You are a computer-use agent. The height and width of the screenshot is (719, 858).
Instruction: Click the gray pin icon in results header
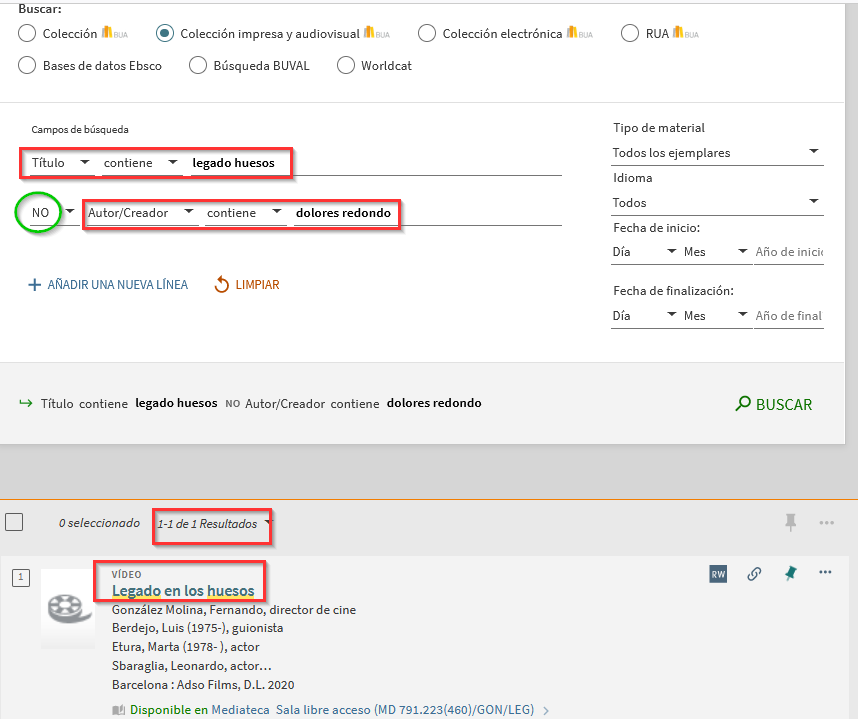[x=790, y=522]
